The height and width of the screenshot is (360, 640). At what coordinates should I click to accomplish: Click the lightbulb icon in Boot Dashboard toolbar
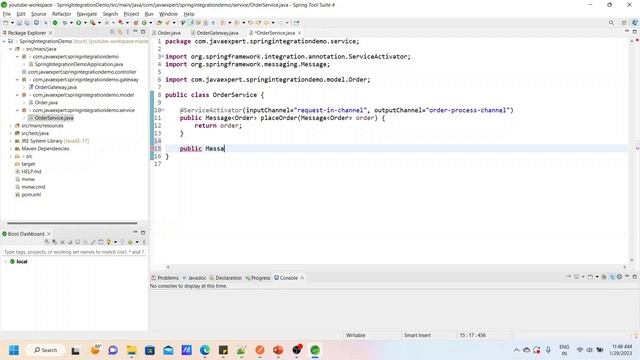[x=109, y=242]
